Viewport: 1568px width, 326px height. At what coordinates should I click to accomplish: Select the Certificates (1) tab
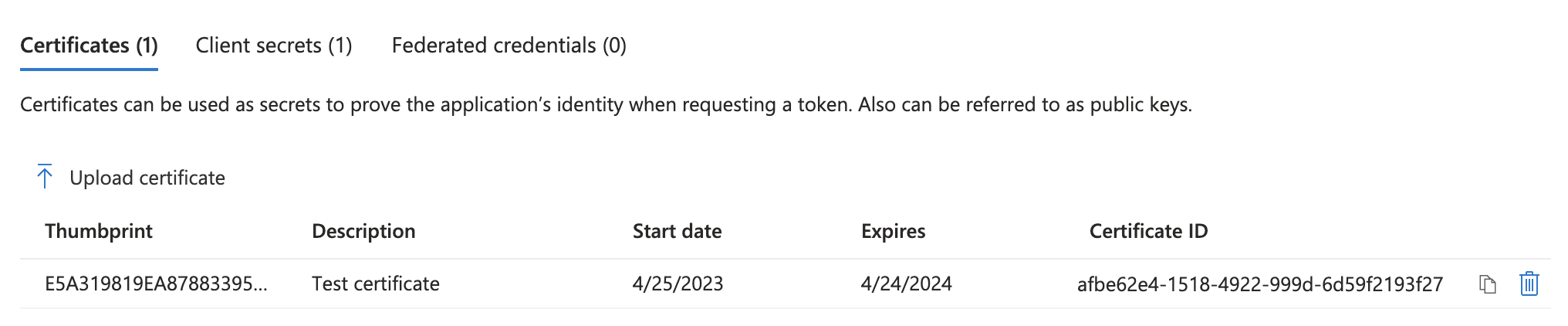[x=89, y=46]
